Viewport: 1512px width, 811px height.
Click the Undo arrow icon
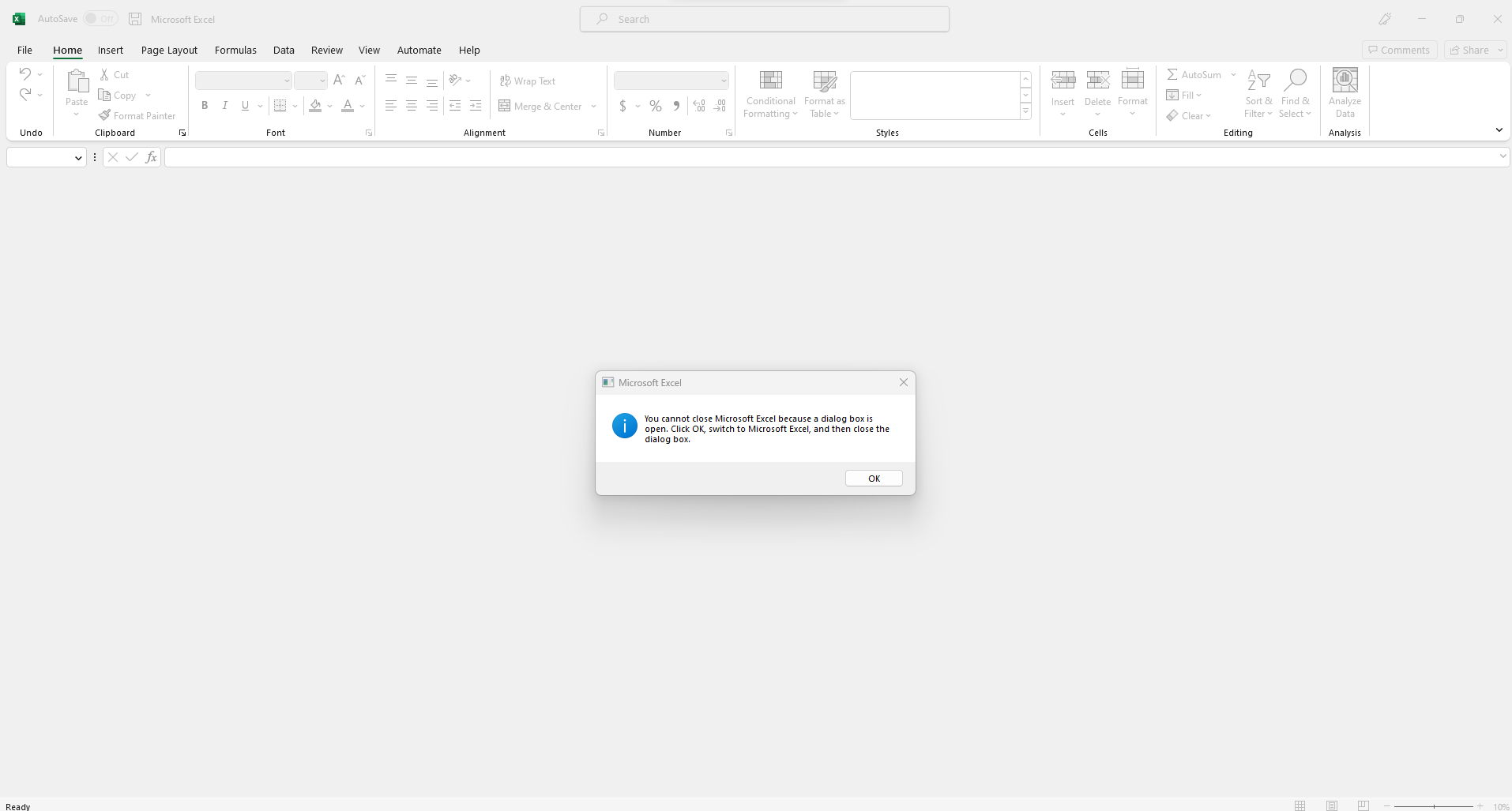tap(25, 74)
